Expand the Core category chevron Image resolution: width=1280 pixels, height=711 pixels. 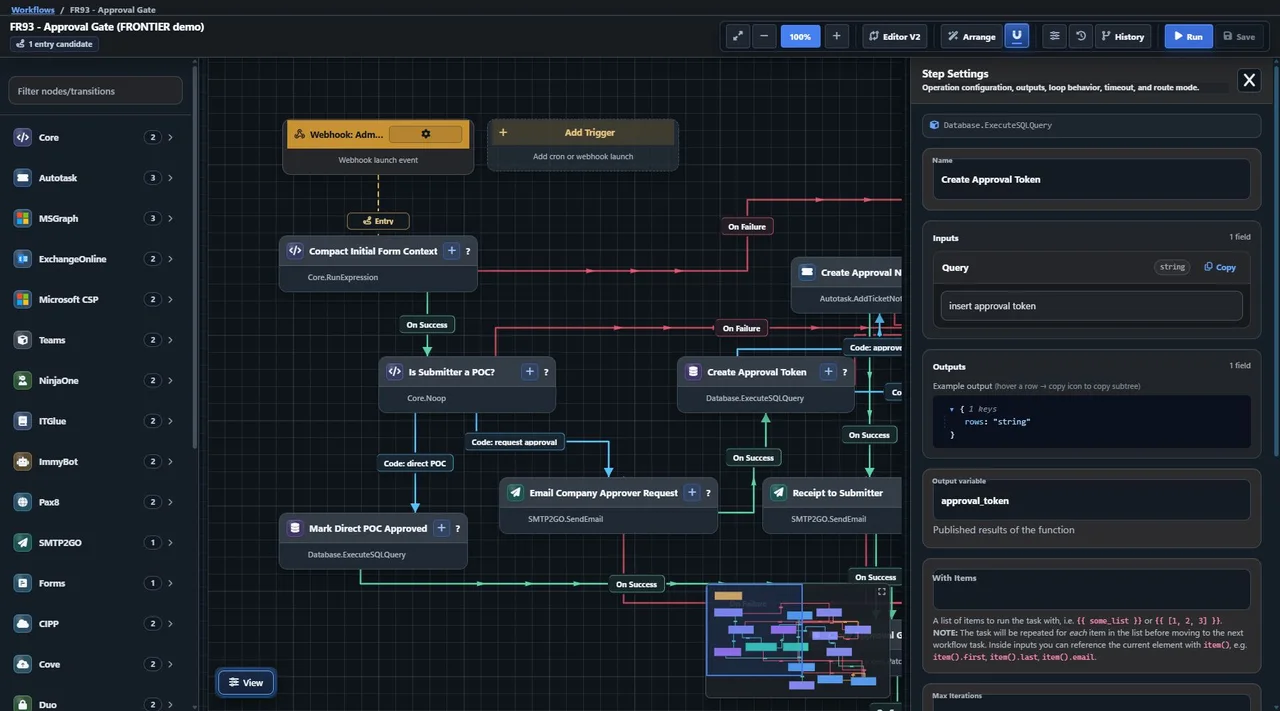pos(171,137)
